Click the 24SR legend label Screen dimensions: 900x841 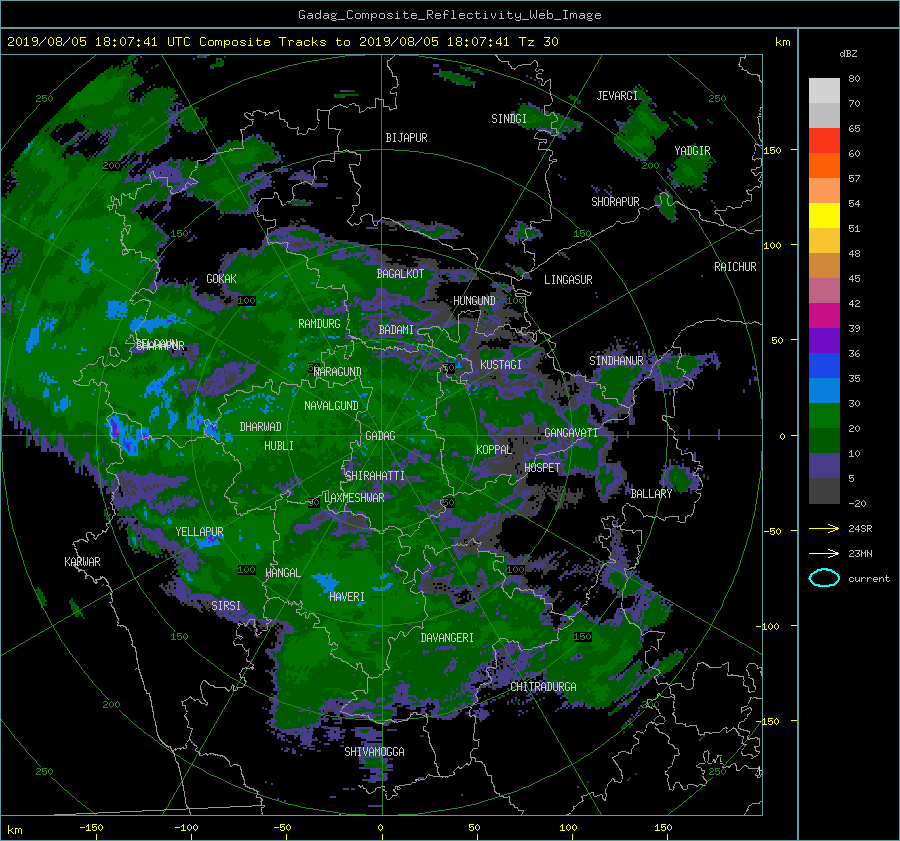pos(860,528)
